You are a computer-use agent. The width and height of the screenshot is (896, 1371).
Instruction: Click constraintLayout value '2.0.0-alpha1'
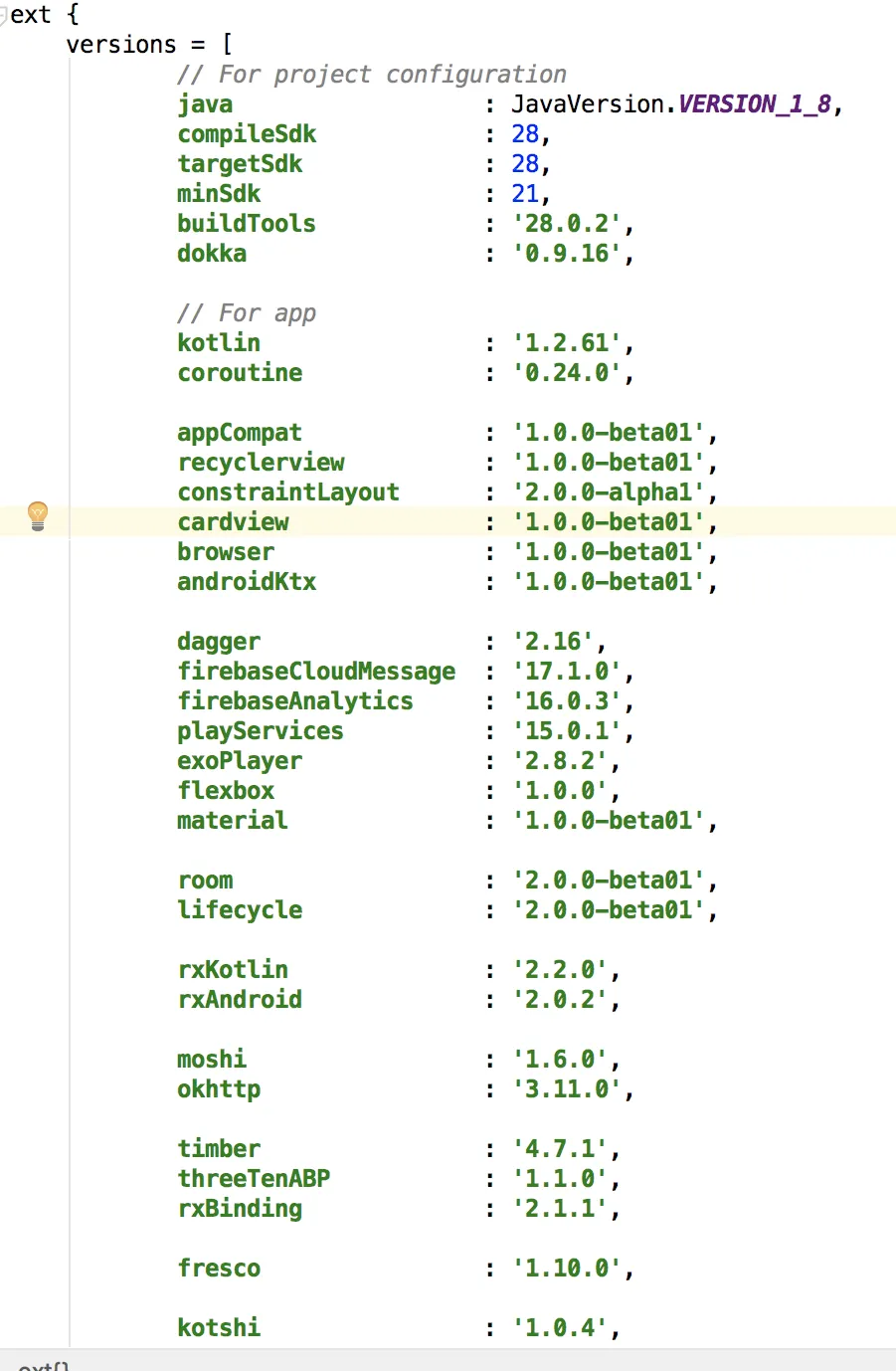click(609, 492)
